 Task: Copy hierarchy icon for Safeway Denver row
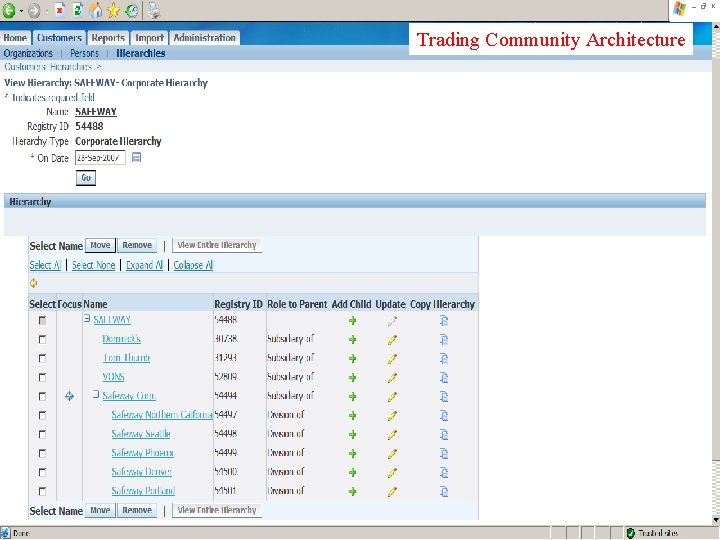[444, 472]
